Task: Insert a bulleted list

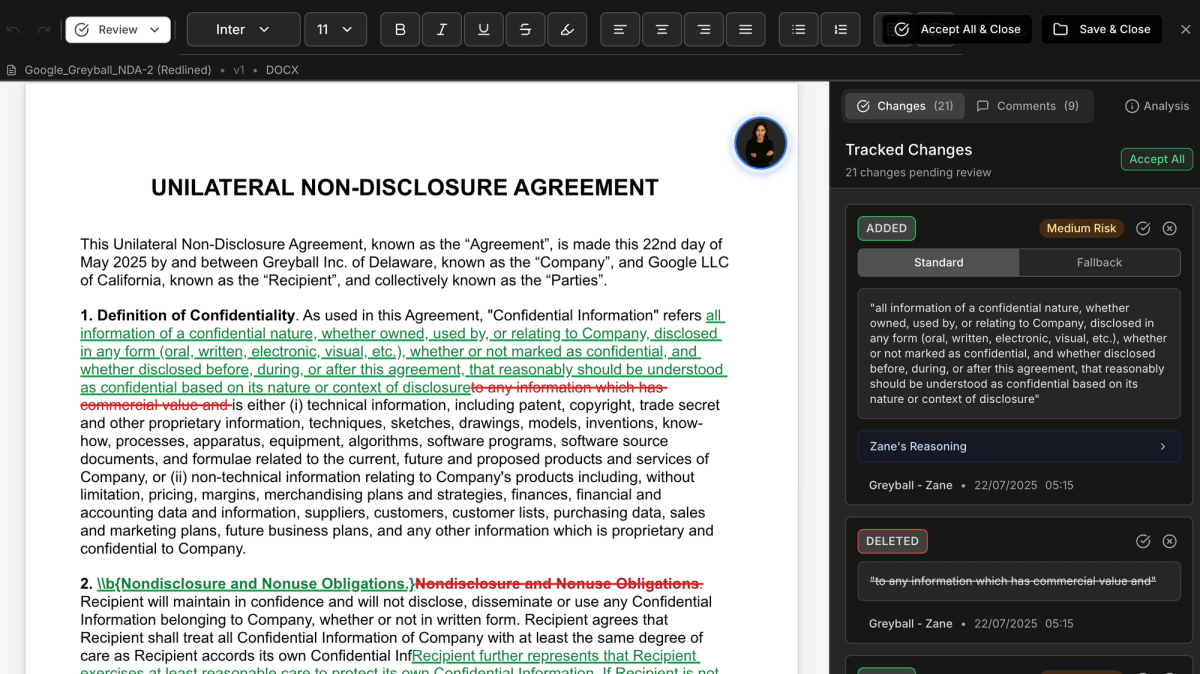Action: 798,30
